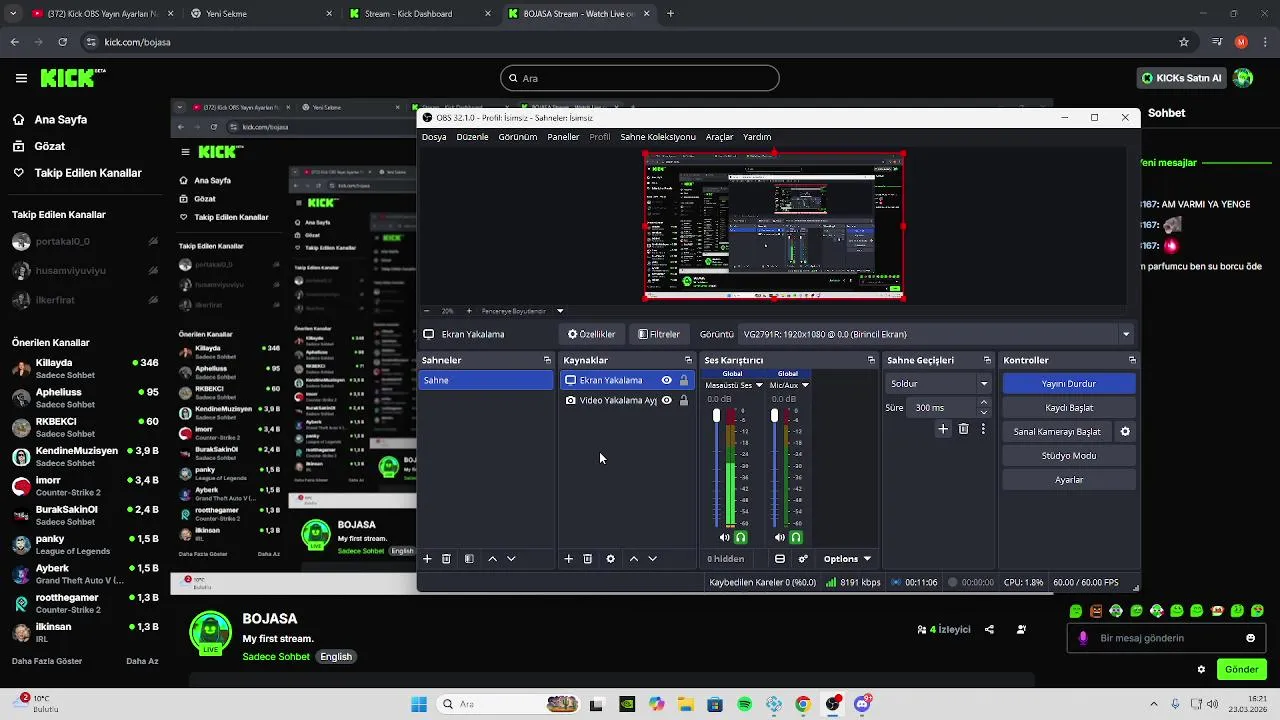Increase Süre transition duration stepper
Image resolution: width=1280 pixels, height=720 pixels.
pyautogui.click(x=984, y=403)
